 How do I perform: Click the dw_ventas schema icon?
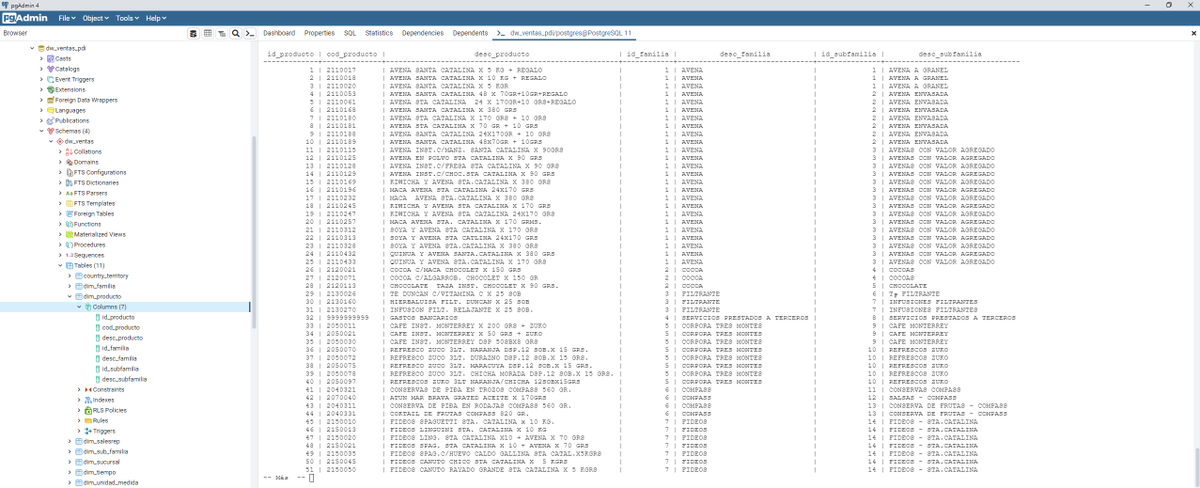coord(60,141)
